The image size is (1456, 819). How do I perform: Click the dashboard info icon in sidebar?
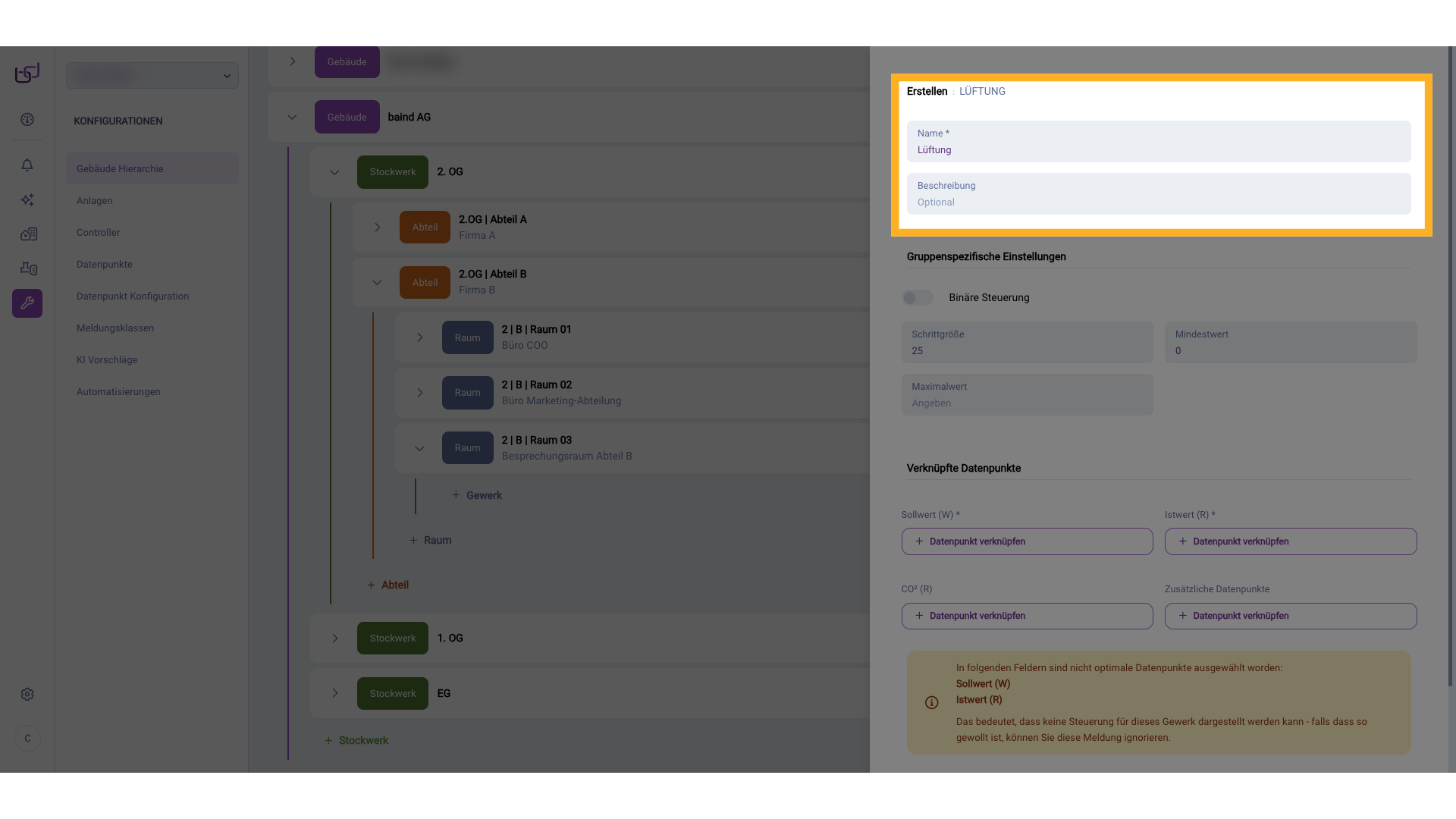[x=27, y=120]
